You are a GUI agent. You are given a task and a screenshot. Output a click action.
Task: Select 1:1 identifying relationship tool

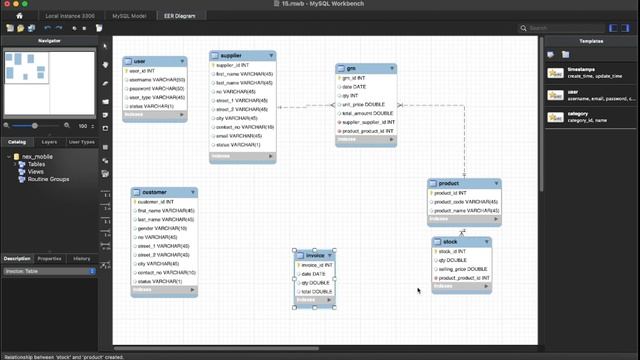tap(105, 220)
